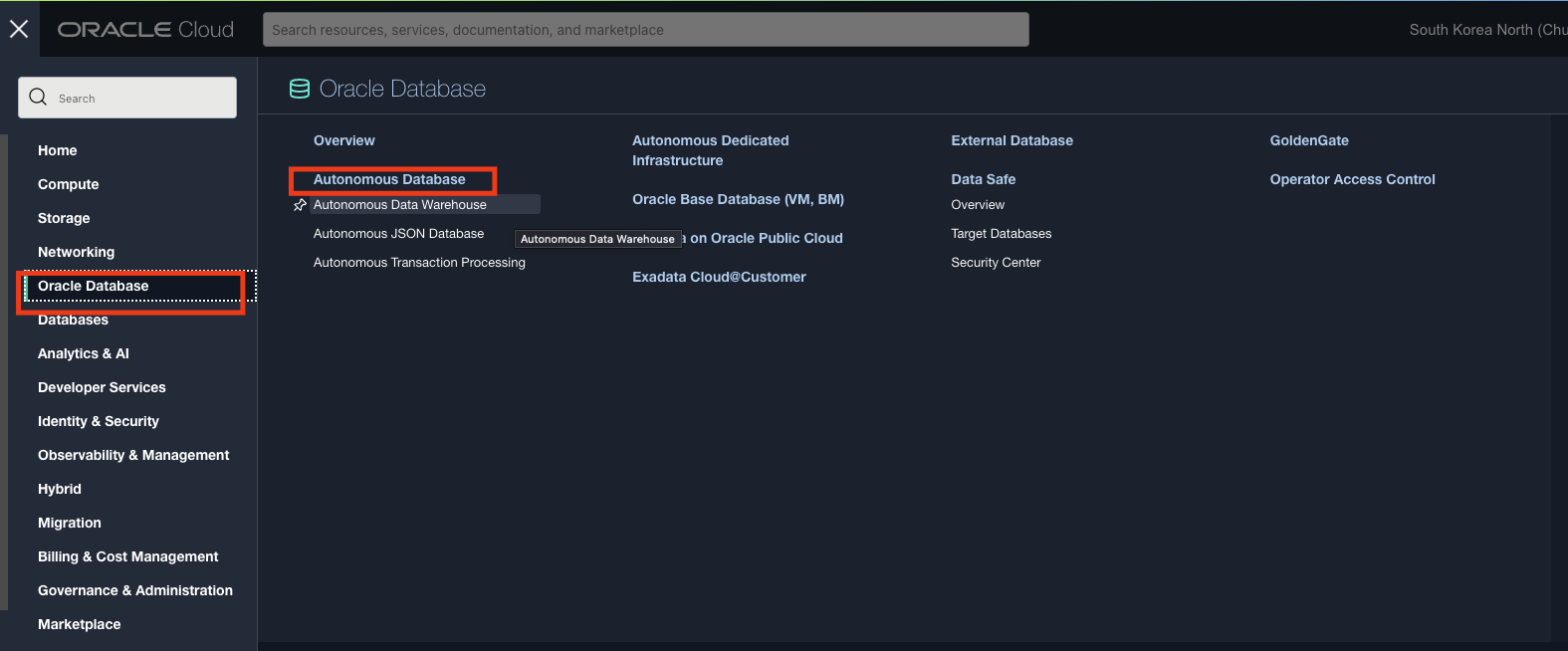Click the Oracle Cloud logo
This screenshot has width=1568, height=651.
point(145,30)
